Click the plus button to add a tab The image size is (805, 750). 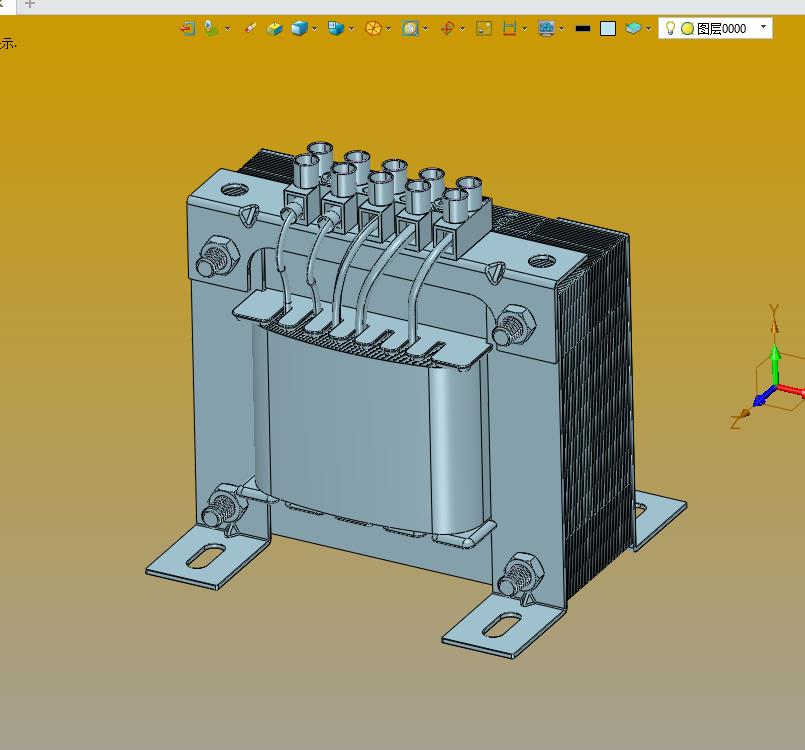[x=30, y=4]
